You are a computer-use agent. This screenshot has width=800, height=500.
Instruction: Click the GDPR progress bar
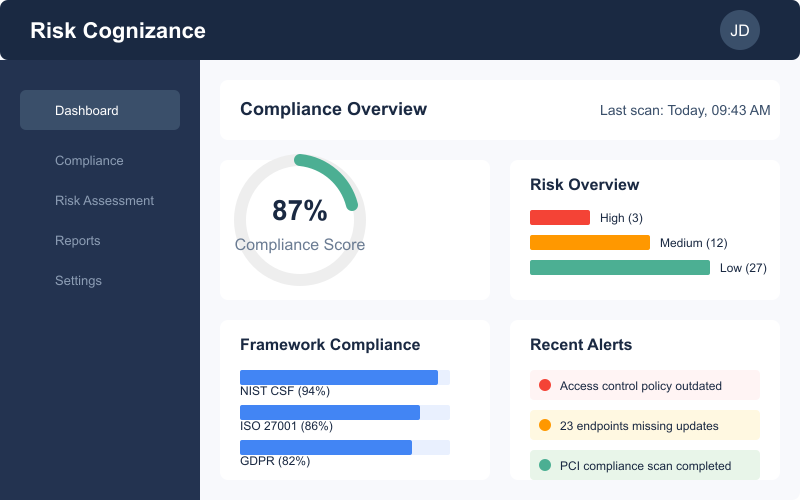click(327, 447)
